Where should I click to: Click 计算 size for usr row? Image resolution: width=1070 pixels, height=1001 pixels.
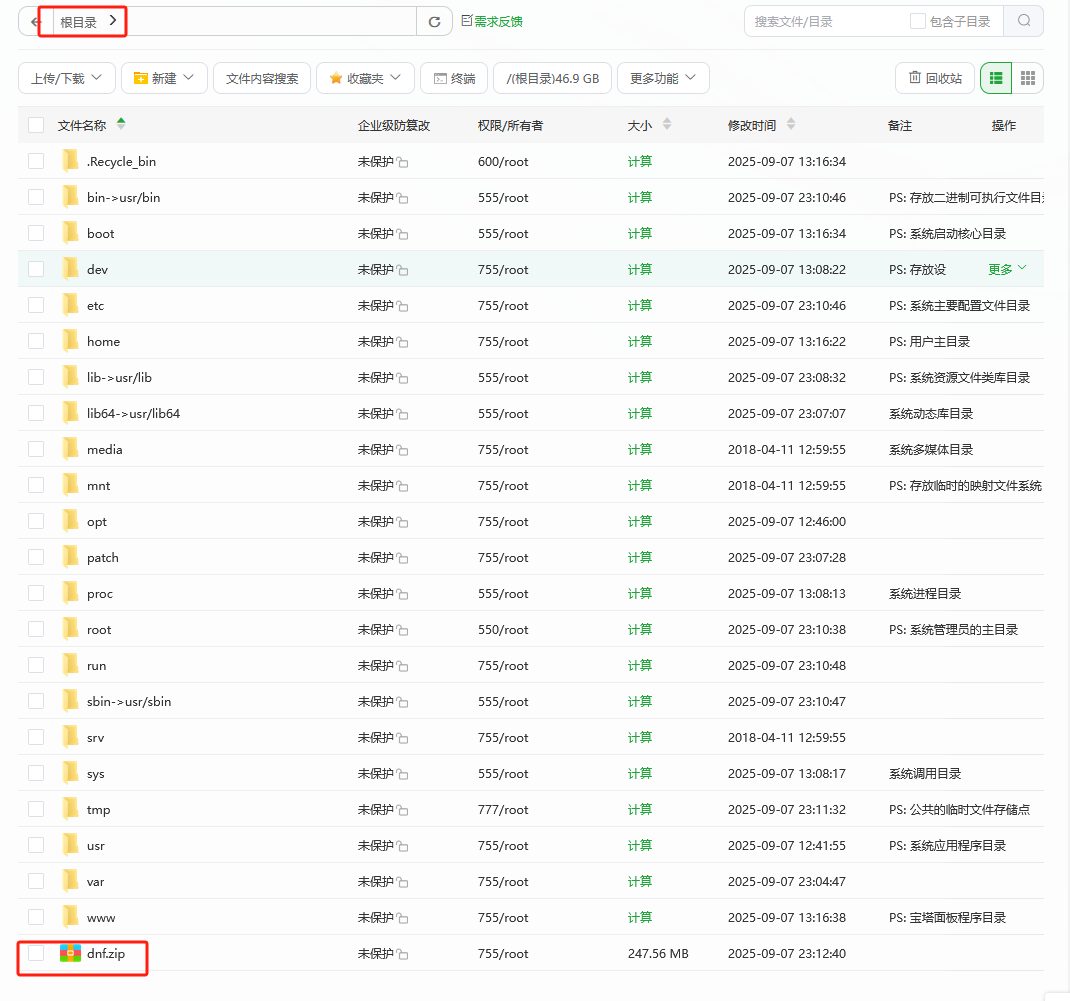(x=639, y=845)
